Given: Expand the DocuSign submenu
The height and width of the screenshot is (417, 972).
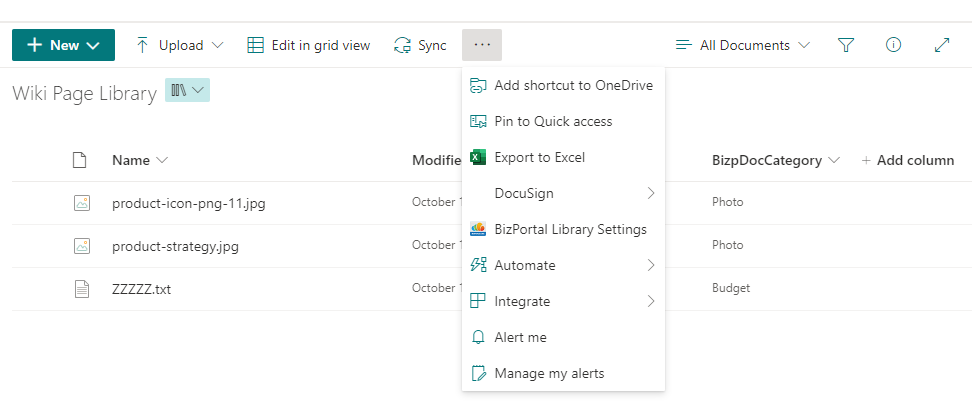Looking at the screenshot, I should click(x=563, y=193).
